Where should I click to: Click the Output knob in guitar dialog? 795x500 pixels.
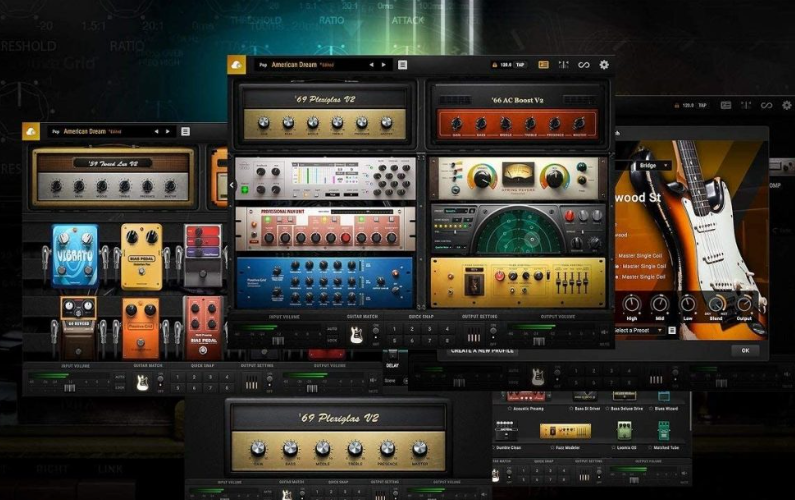pyautogui.click(x=744, y=304)
